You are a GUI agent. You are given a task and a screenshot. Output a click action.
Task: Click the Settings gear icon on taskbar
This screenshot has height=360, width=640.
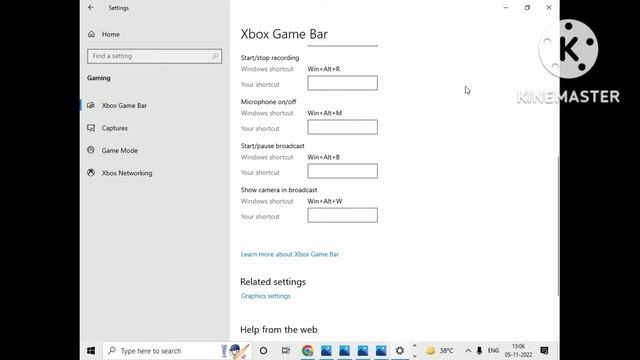tap(400, 351)
